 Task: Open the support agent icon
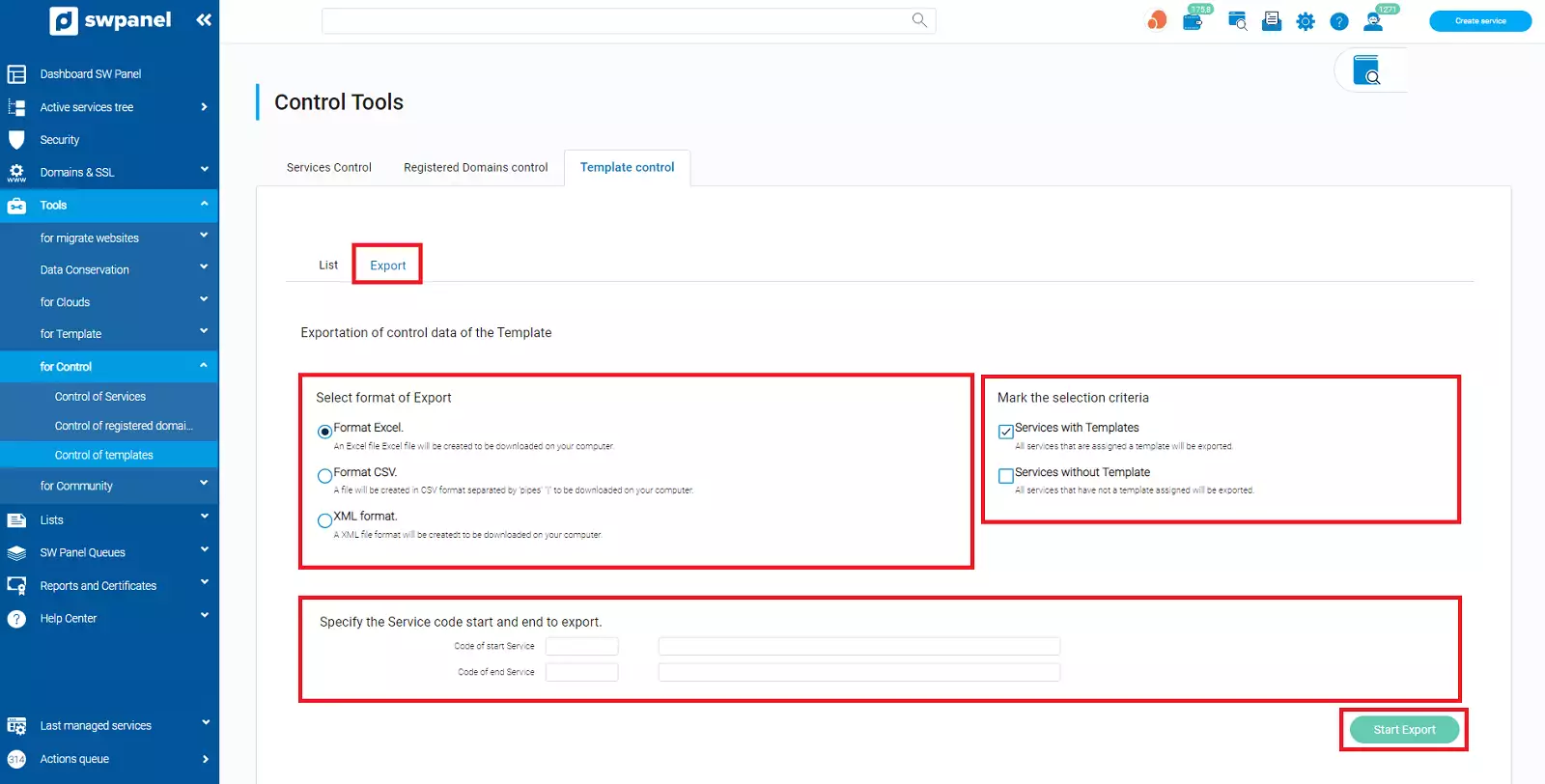[x=1372, y=21]
